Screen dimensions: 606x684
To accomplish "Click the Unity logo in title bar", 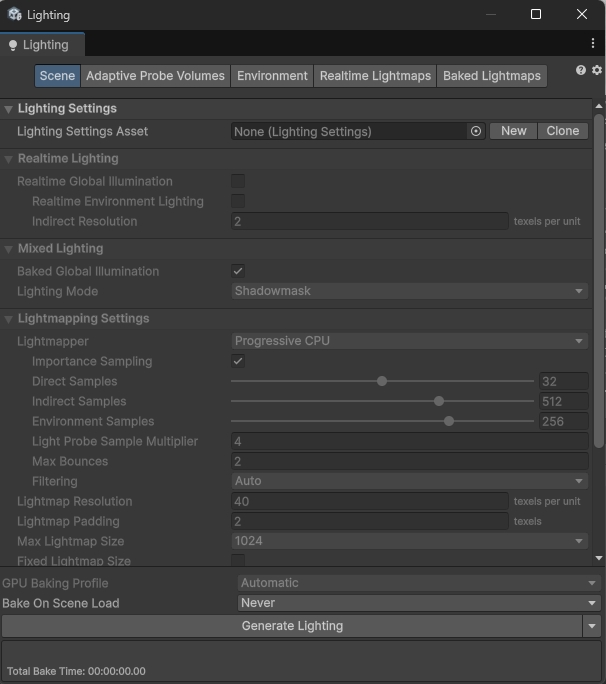I will coord(13,15).
